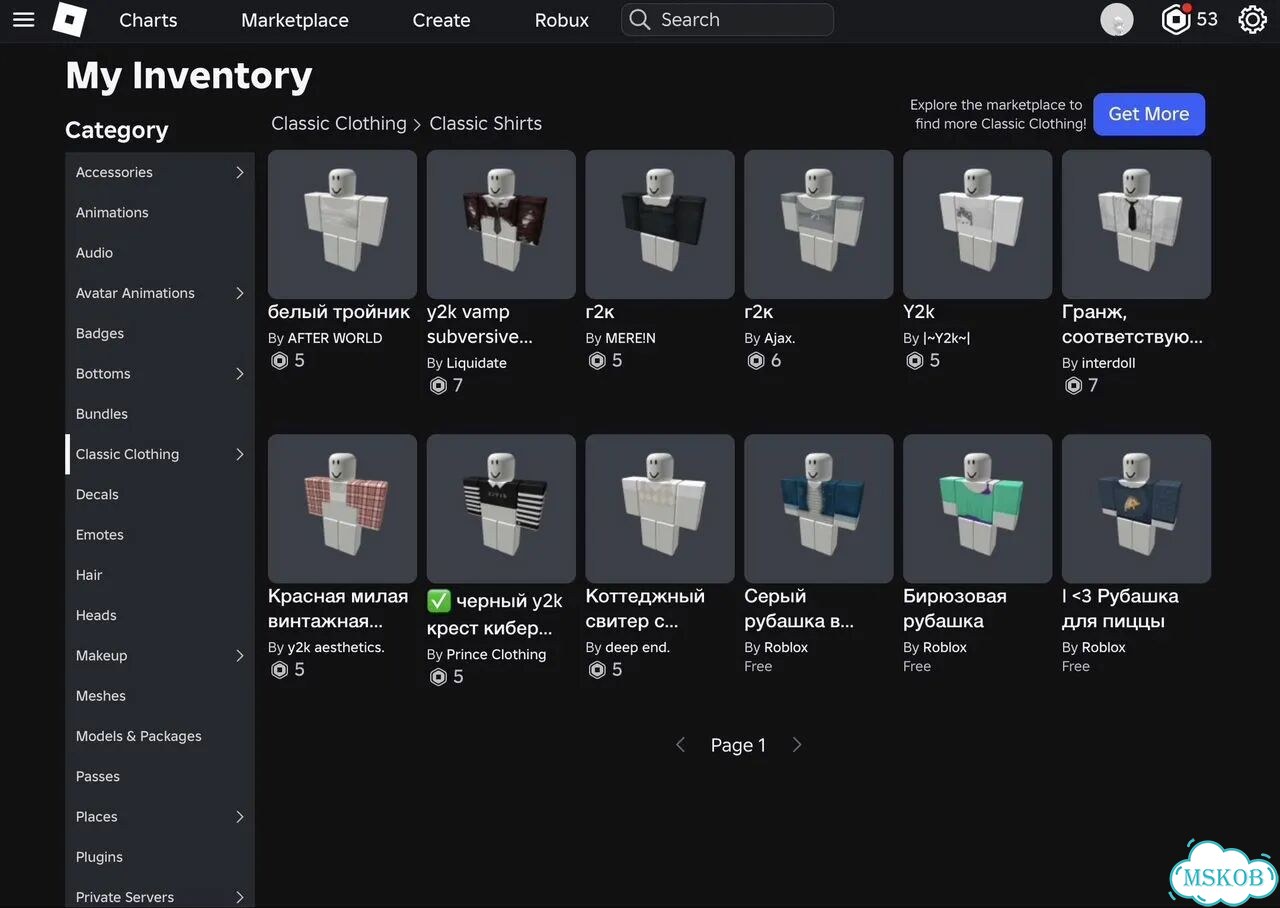
Task: Open the hamburger navigation menu
Action: (x=24, y=20)
